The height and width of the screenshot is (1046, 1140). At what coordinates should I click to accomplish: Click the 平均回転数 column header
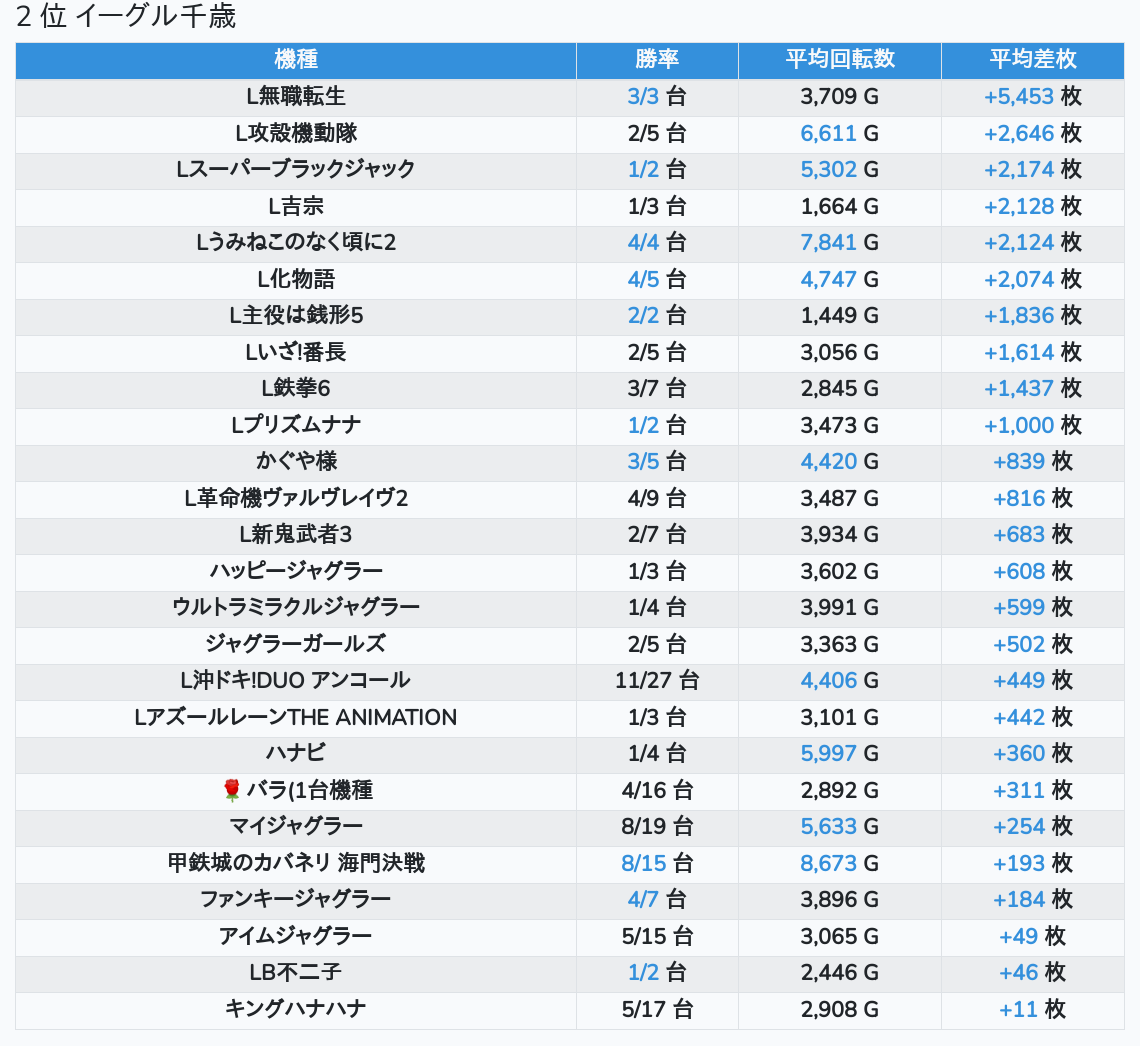pos(839,60)
